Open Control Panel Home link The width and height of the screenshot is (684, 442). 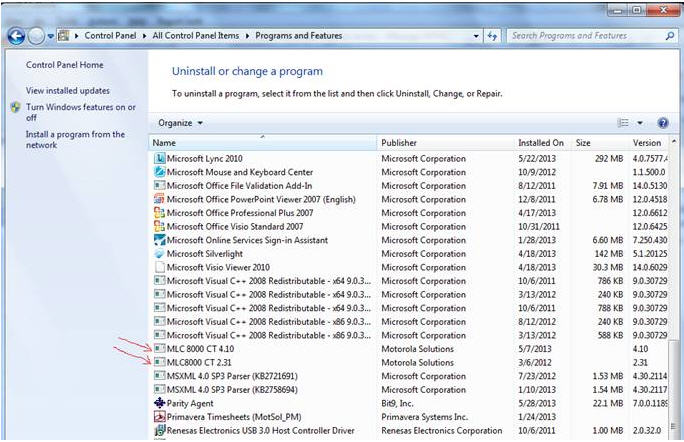tap(64, 65)
